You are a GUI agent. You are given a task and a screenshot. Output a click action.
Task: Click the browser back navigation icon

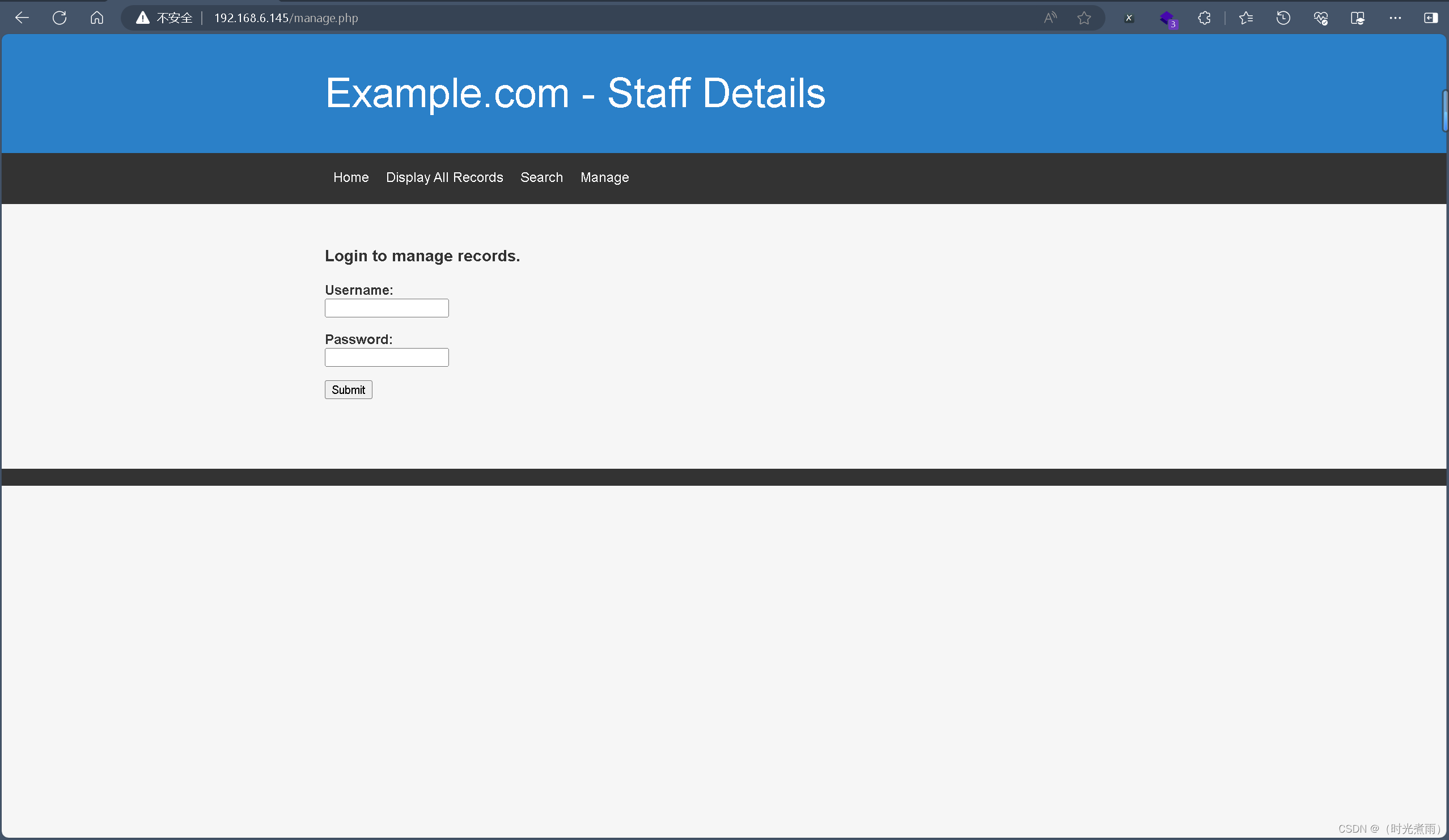click(22, 17)
